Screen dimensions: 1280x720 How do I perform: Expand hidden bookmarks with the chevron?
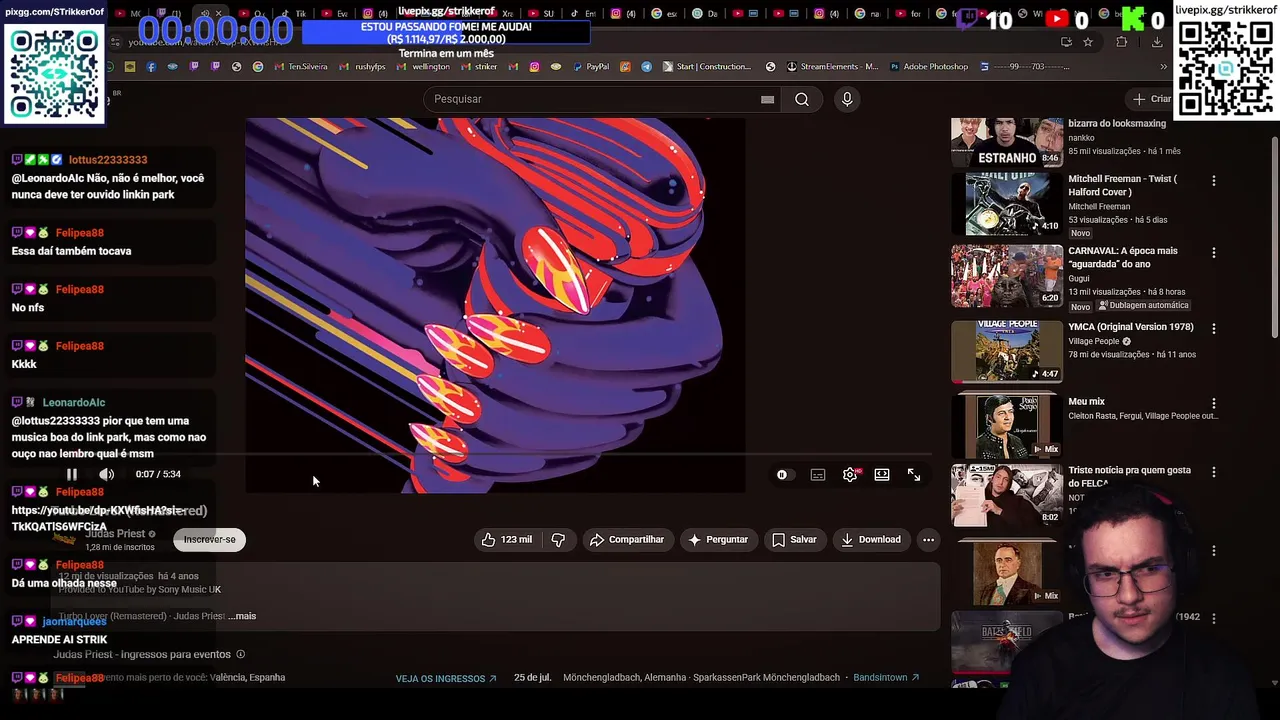tap(1163, 67)
